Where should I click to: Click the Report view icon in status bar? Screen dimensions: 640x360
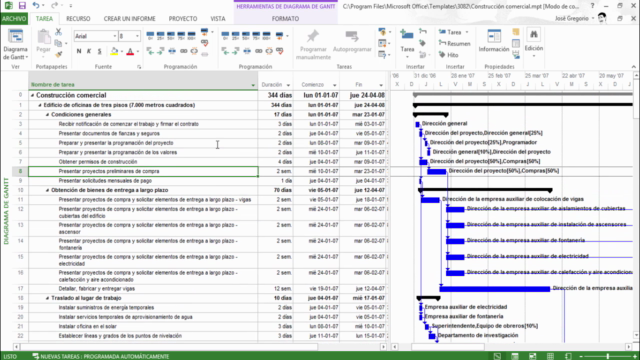tap(568, 356)
